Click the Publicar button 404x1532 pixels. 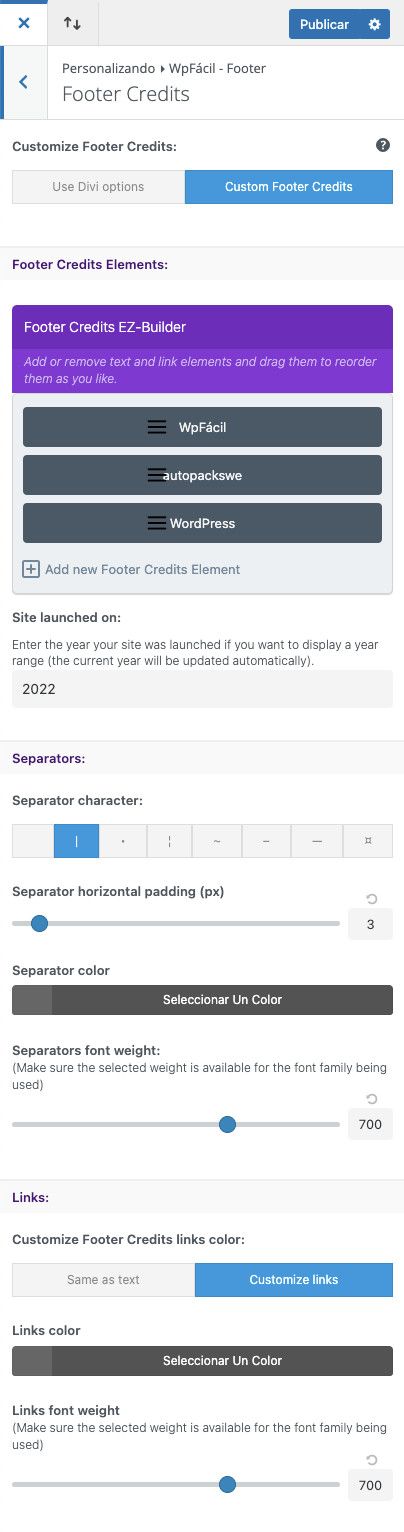325,24
